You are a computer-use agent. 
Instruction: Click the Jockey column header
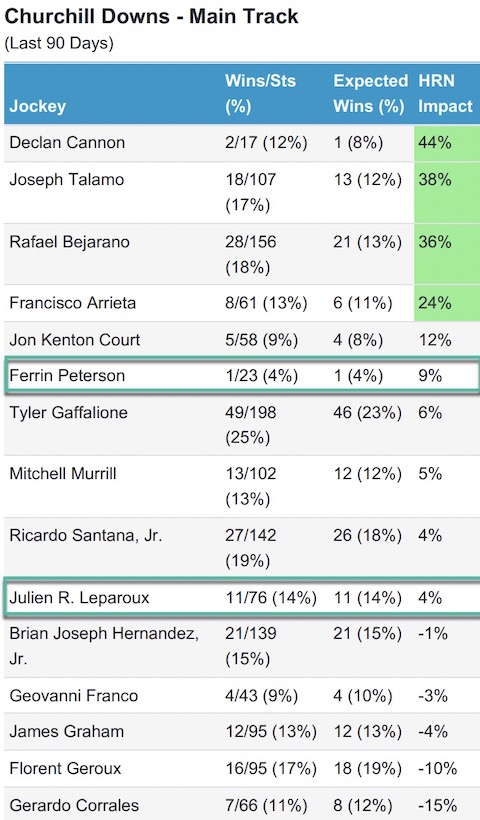tap(38, 106)
